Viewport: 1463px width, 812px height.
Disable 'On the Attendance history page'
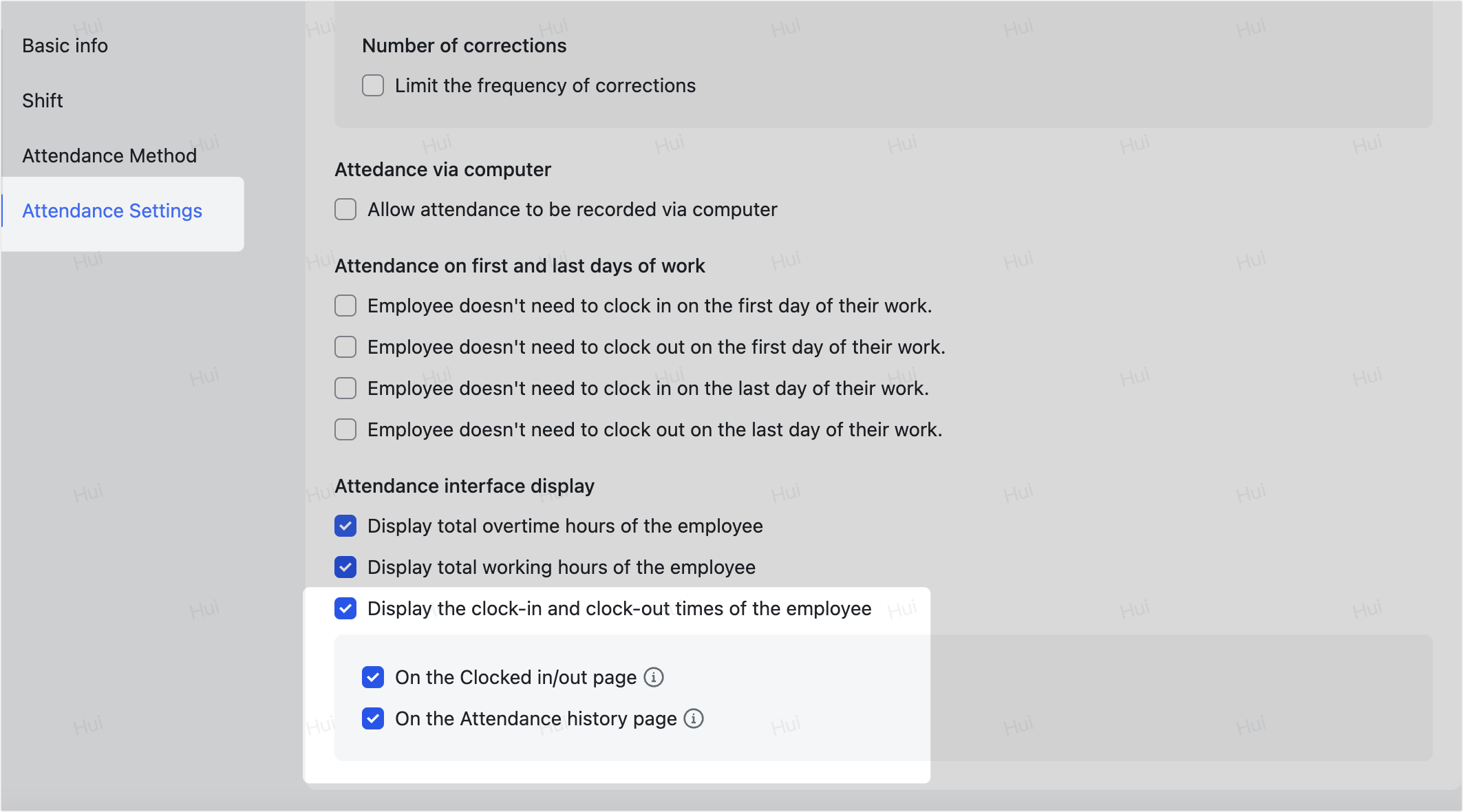point(372,718)
